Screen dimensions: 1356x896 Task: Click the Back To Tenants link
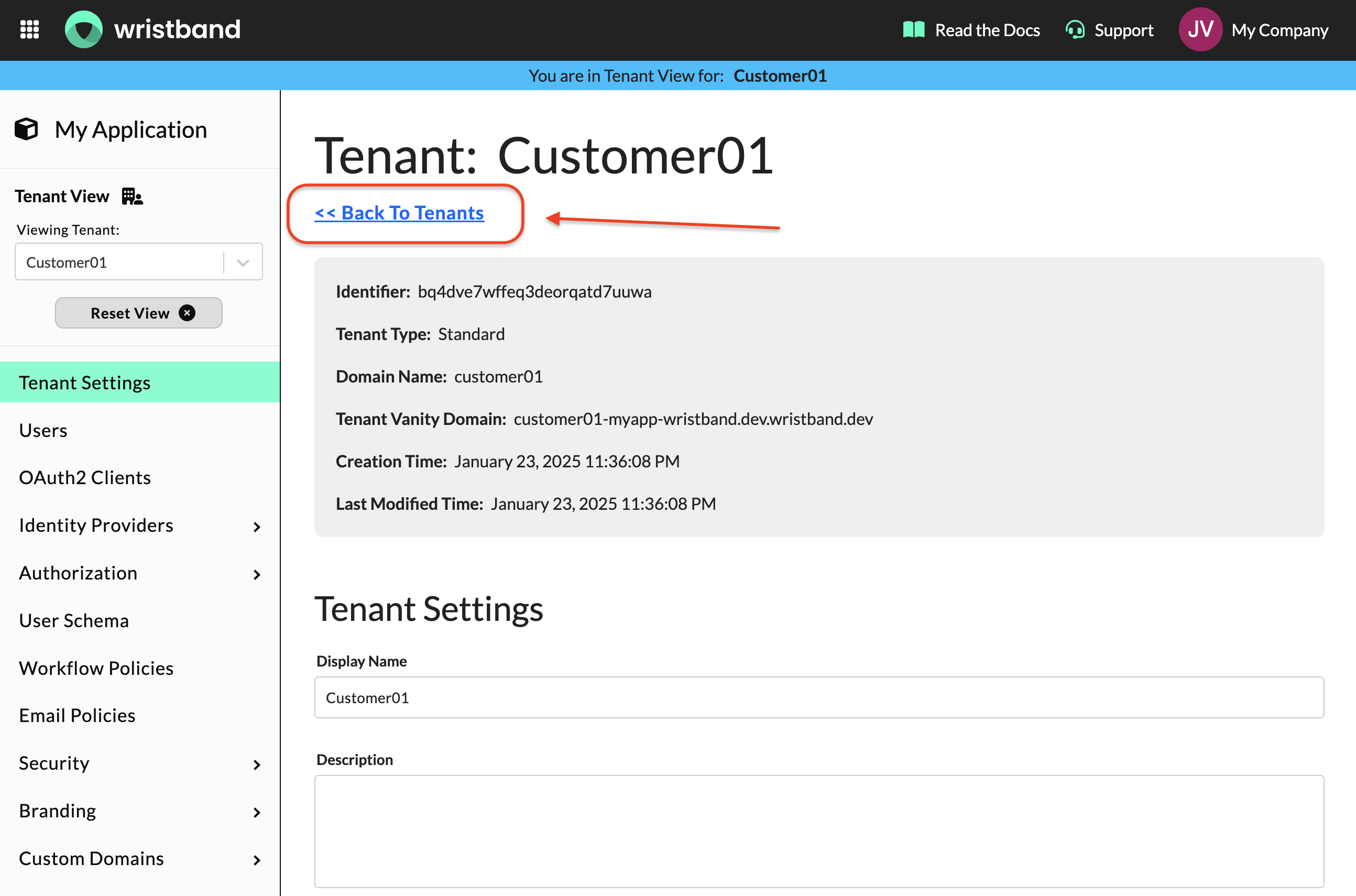(399, 213)
